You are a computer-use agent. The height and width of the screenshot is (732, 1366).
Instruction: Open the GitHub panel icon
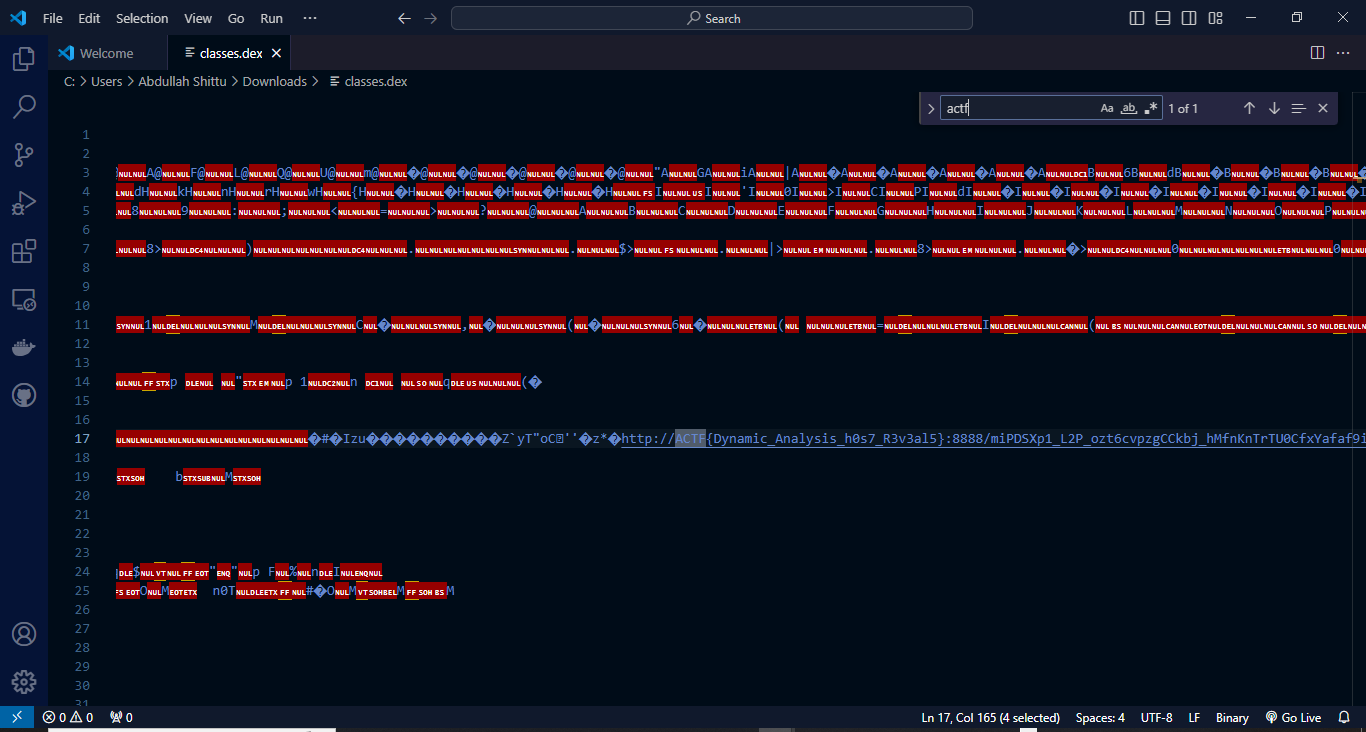pos(24,396)
